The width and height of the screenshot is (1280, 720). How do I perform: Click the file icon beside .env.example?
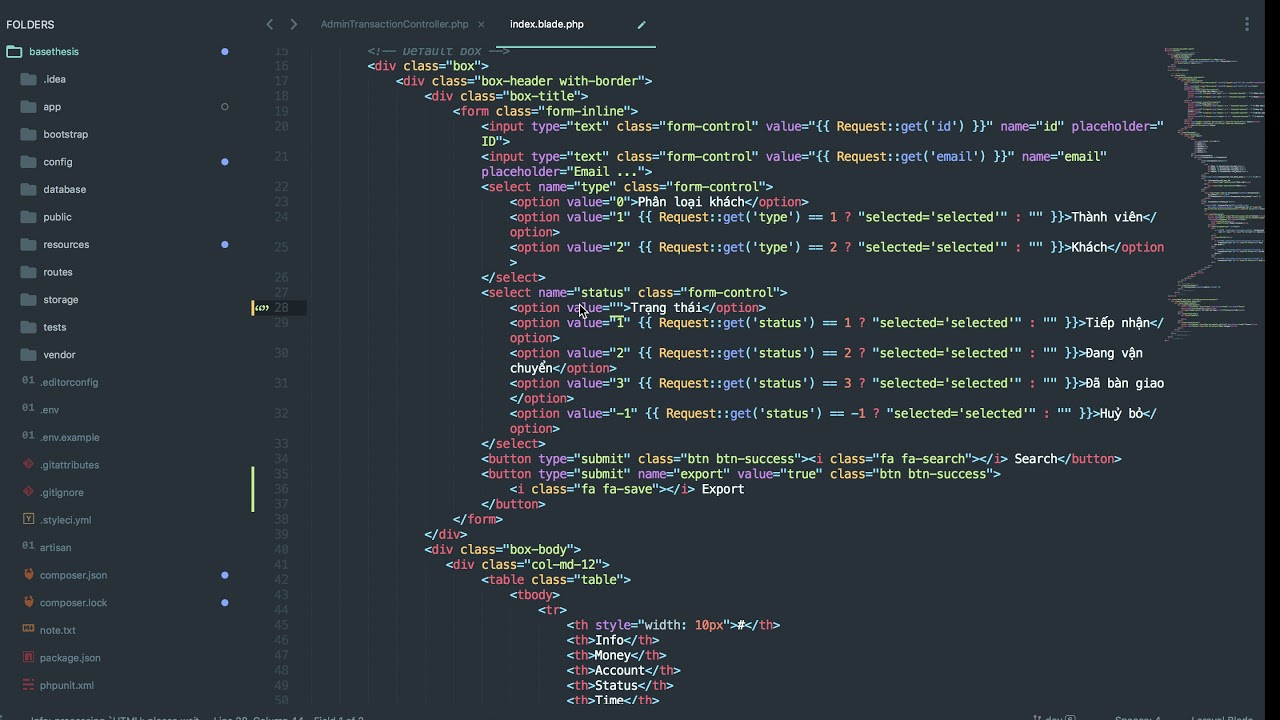coord(28,437)
